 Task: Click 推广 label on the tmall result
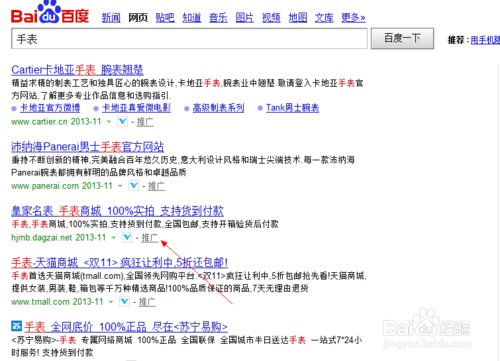[x=147, y=302]
